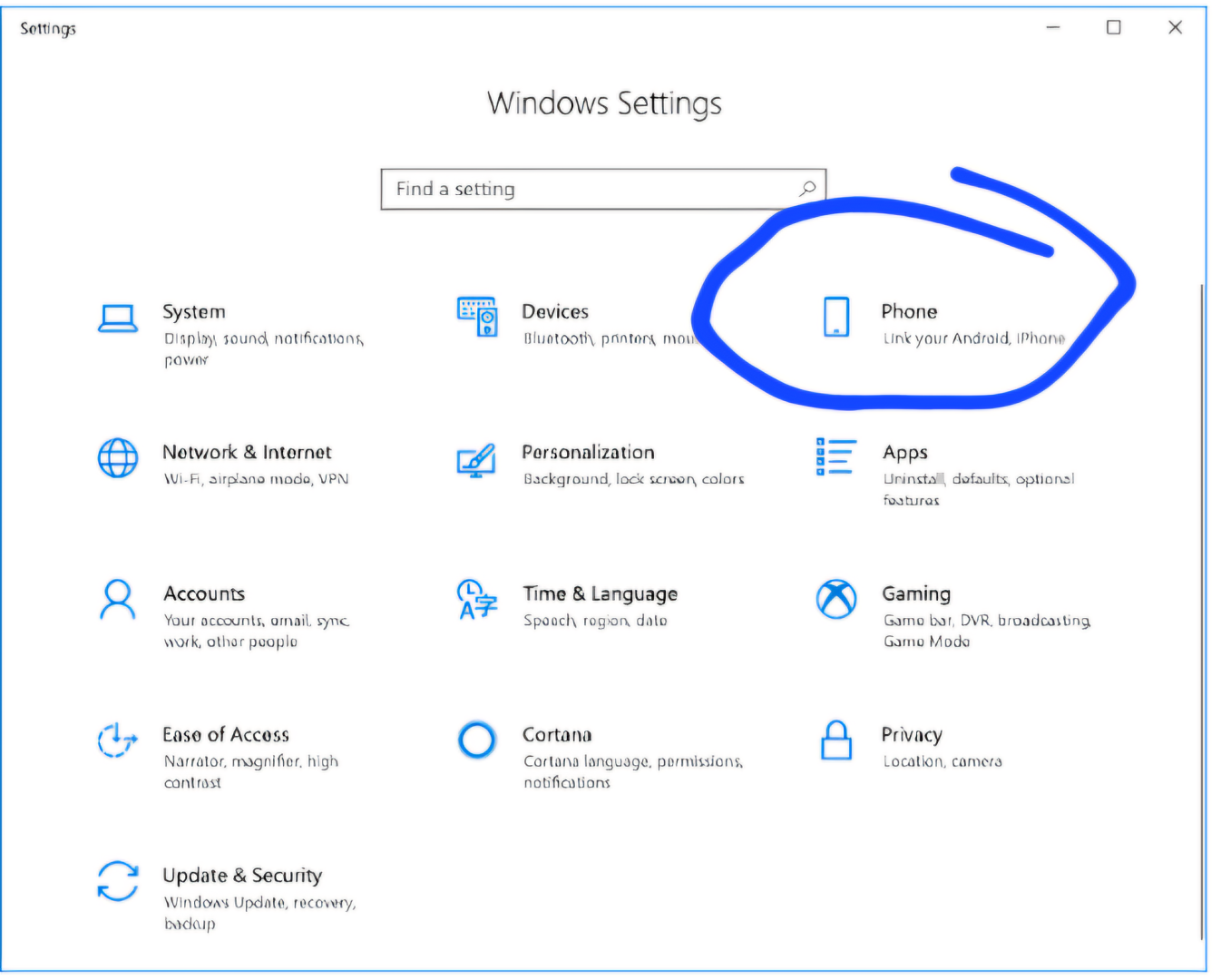Viewport: 1221px width, 980px height.
Task: Click the magnifier icon in the search box
Action: click(807, 189)
